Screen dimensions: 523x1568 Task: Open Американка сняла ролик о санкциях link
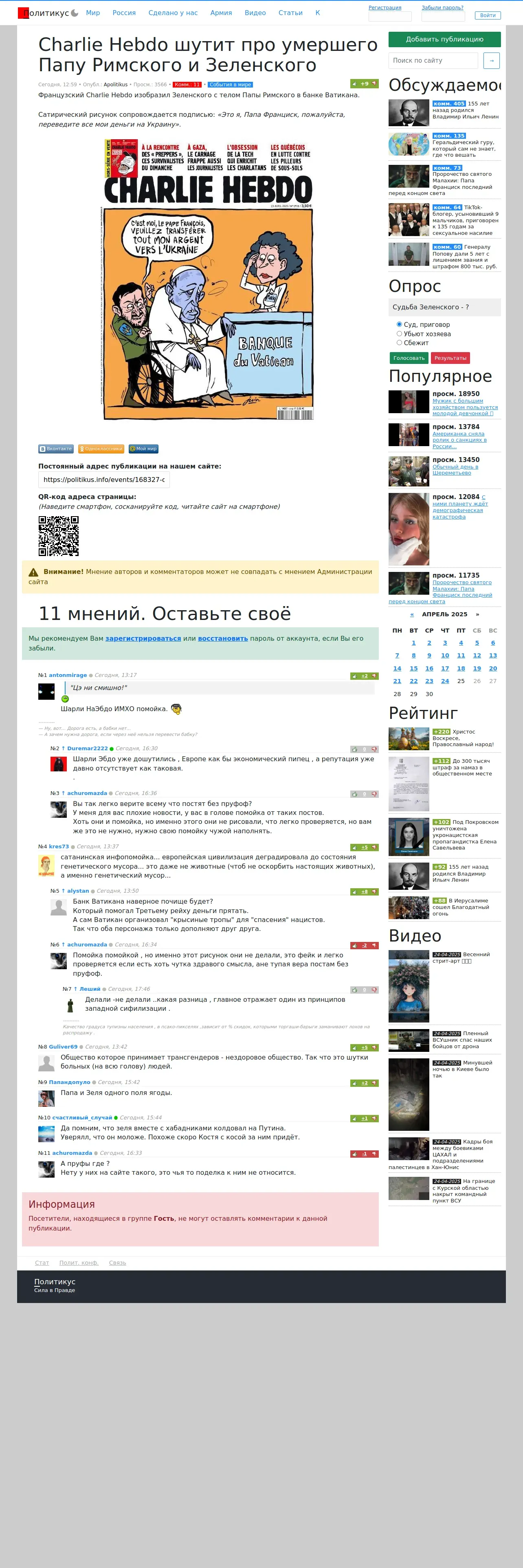(460, 440)
